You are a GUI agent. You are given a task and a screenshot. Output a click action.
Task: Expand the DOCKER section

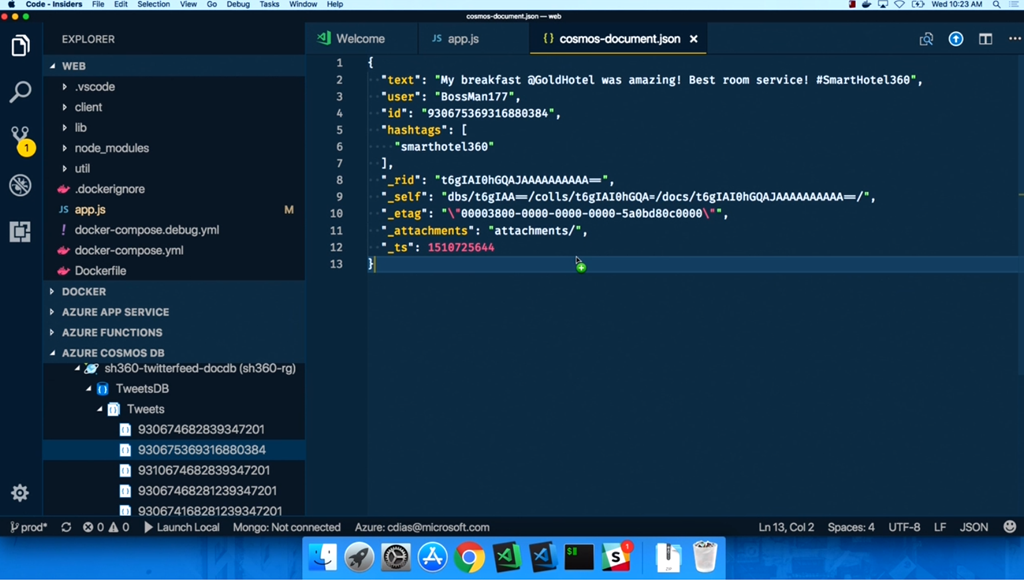tap(84, 292)
